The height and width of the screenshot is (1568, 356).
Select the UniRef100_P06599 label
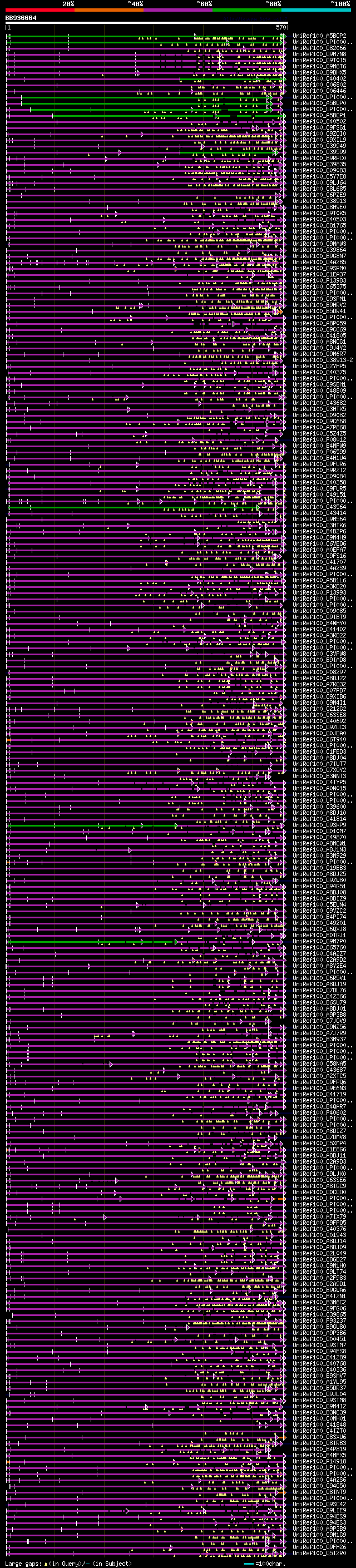click(x=319, y=452)
